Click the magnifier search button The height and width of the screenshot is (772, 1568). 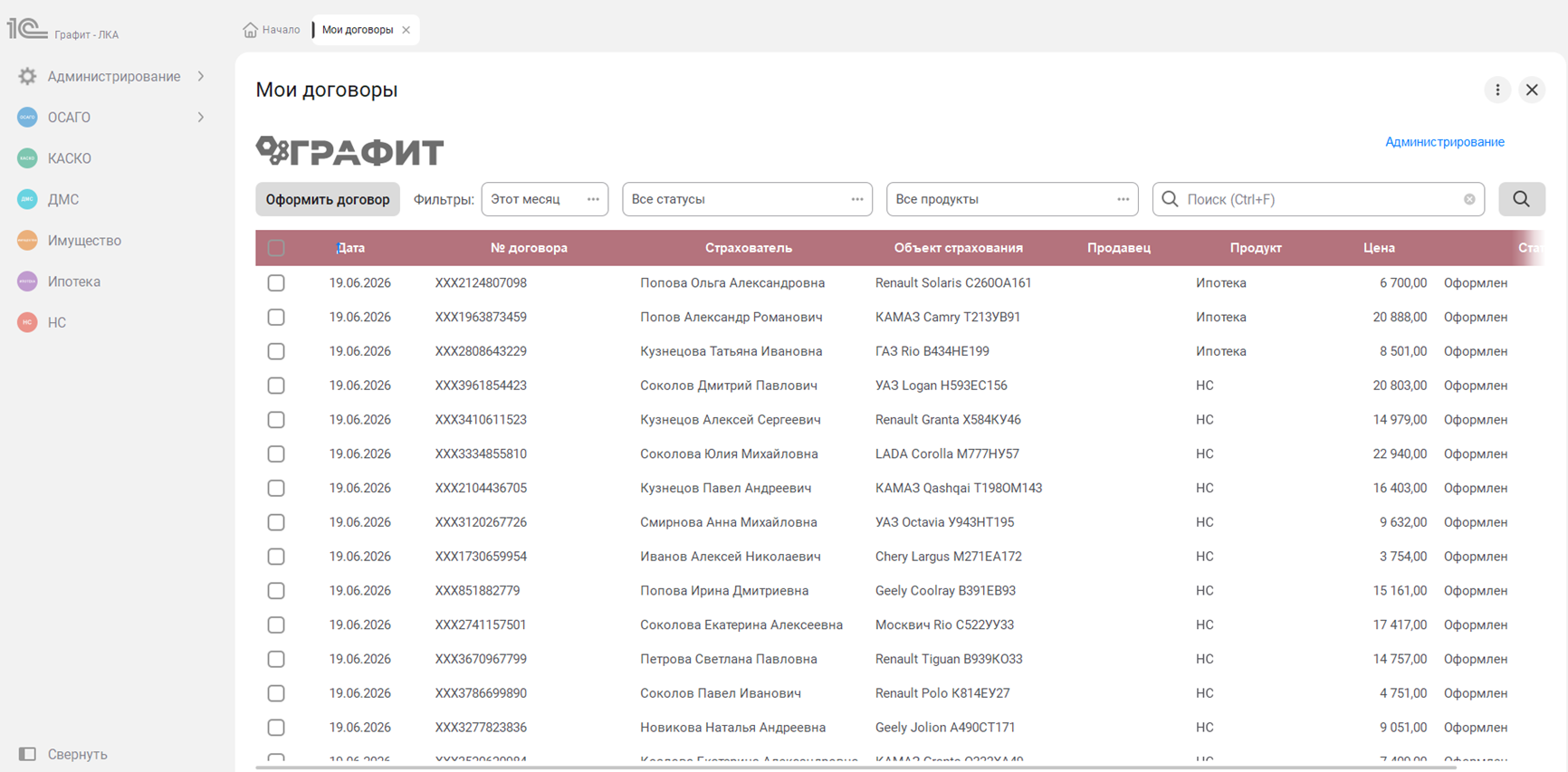click(1521, 199)
